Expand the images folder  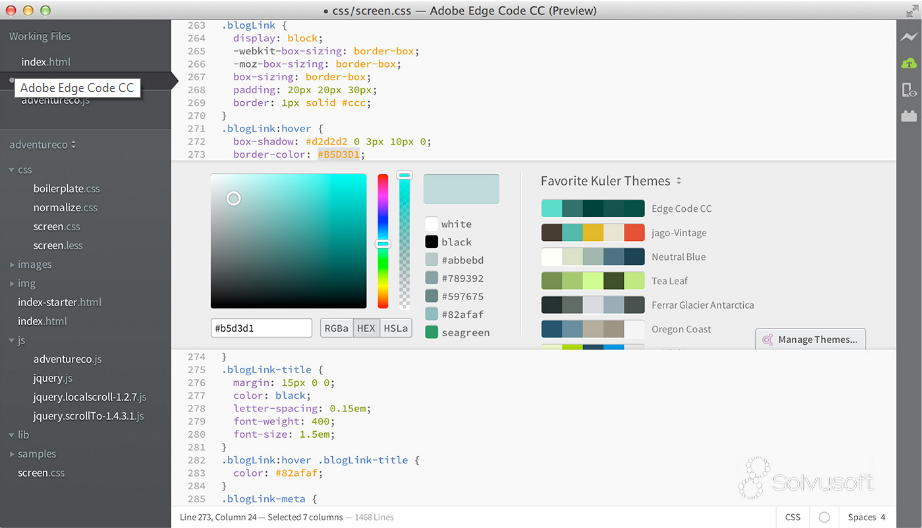click(12, 265)
